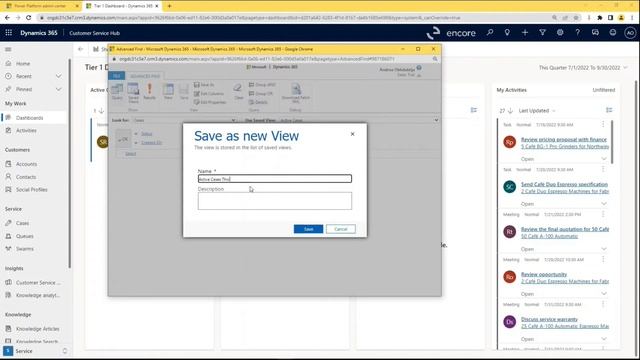Open the Review opportunity activity link
The height and width of the screenshot is (360, 640).
[544, 274]
